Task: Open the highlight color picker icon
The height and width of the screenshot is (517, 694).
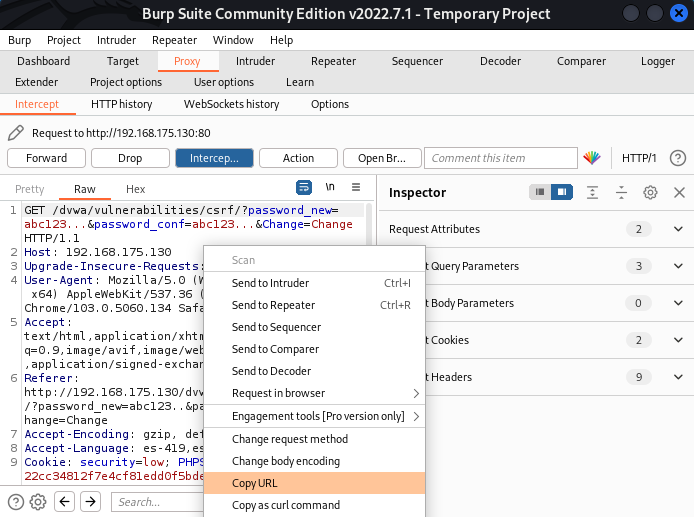Action: 592,158
